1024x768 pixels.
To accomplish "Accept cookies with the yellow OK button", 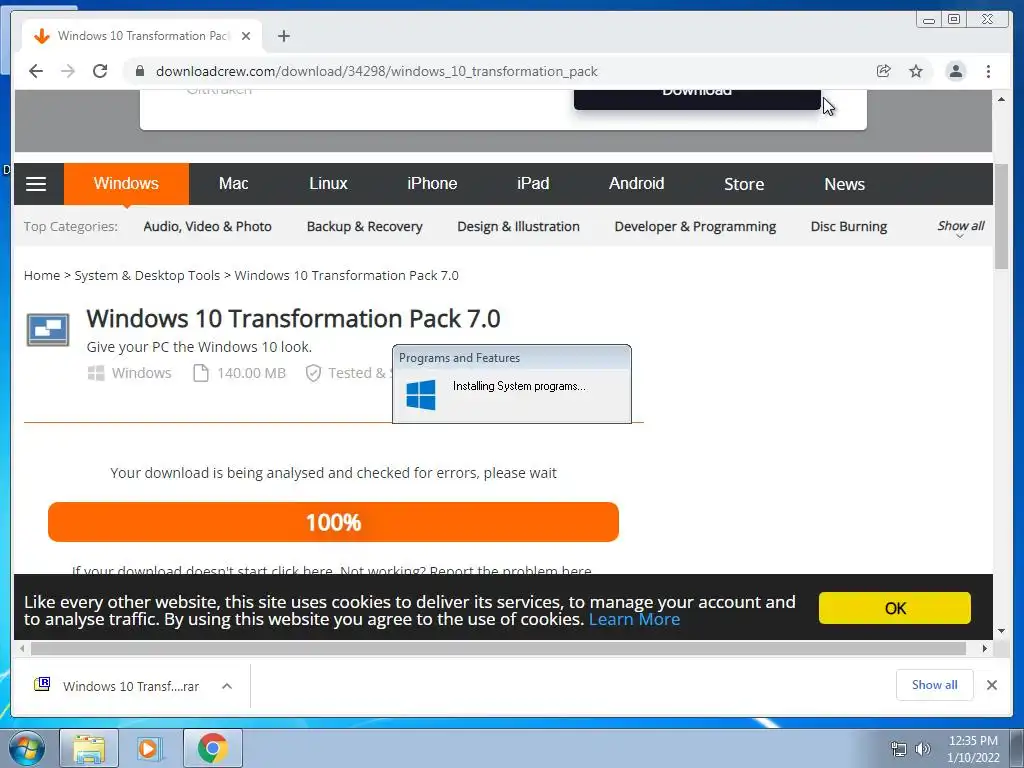I will tap(894, 608).
